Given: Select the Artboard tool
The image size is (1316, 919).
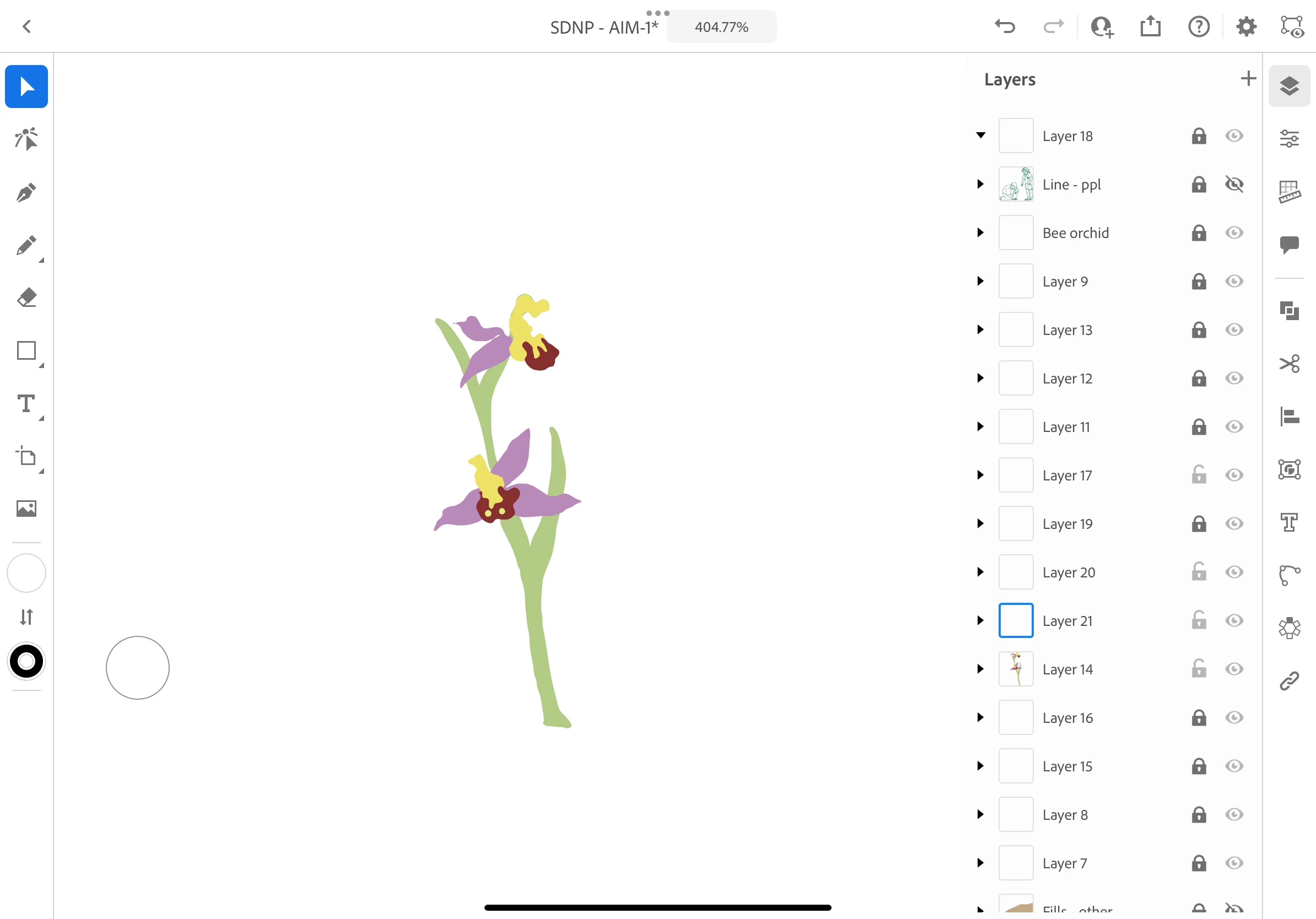Looking at the screenshot, I should coord(26,457).
